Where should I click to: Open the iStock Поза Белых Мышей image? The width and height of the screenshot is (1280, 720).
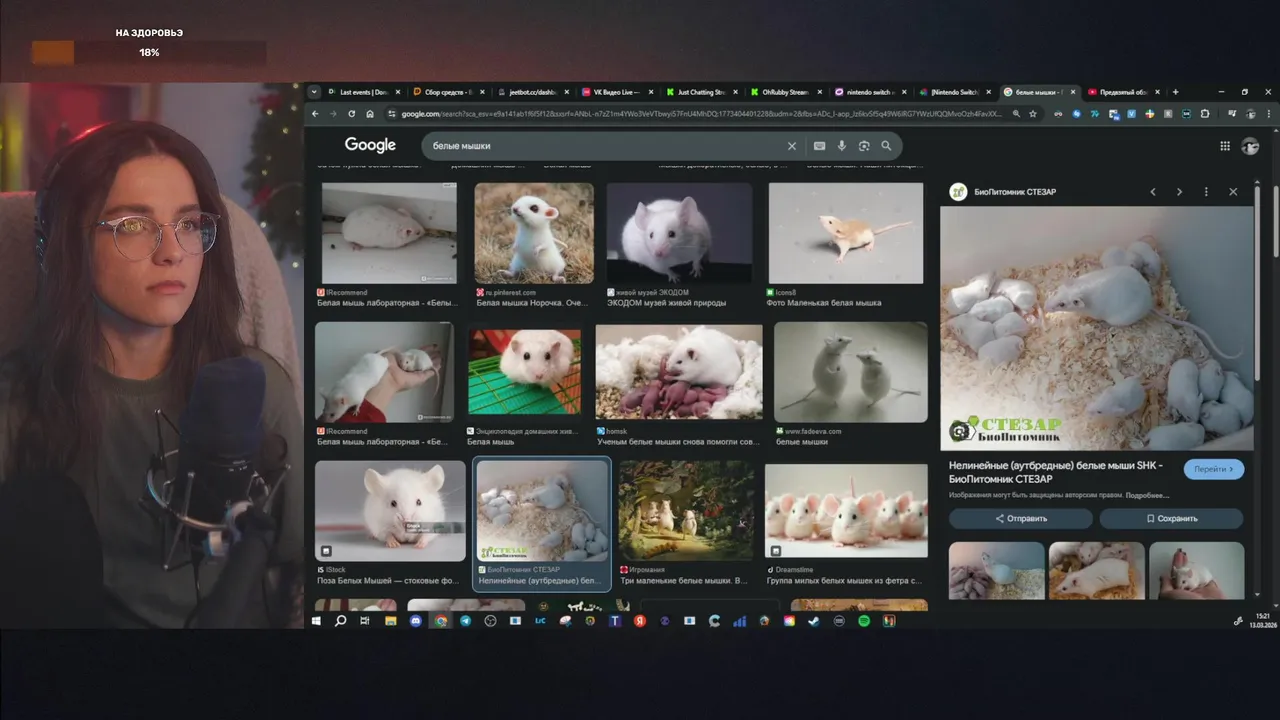(x=390, y=511)
